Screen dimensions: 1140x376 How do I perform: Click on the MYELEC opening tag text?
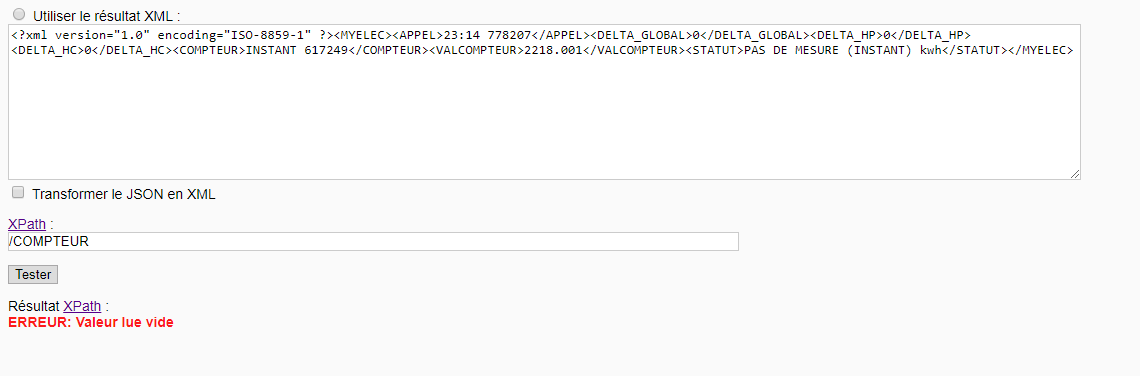363,35
